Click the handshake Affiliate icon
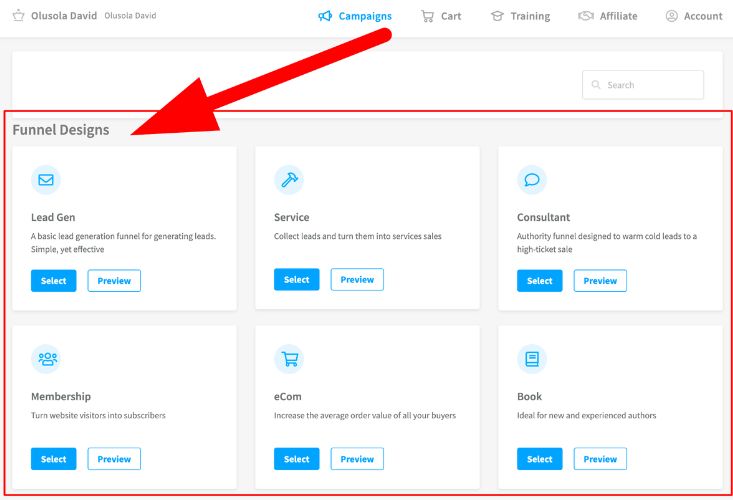733x500 pixels. [x=586, y=16]
